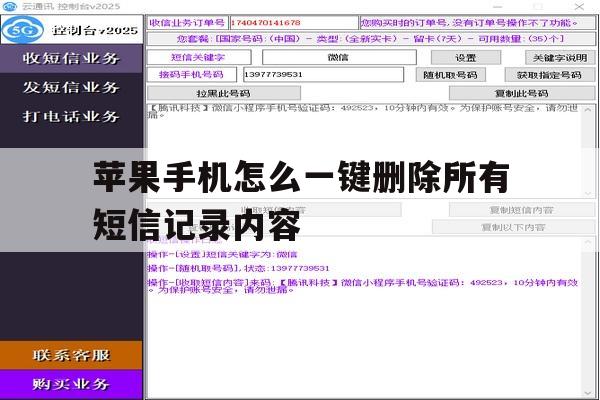Click the 云通讯 title bar app icon
The image size is (600, 400).
pos(10,6)
